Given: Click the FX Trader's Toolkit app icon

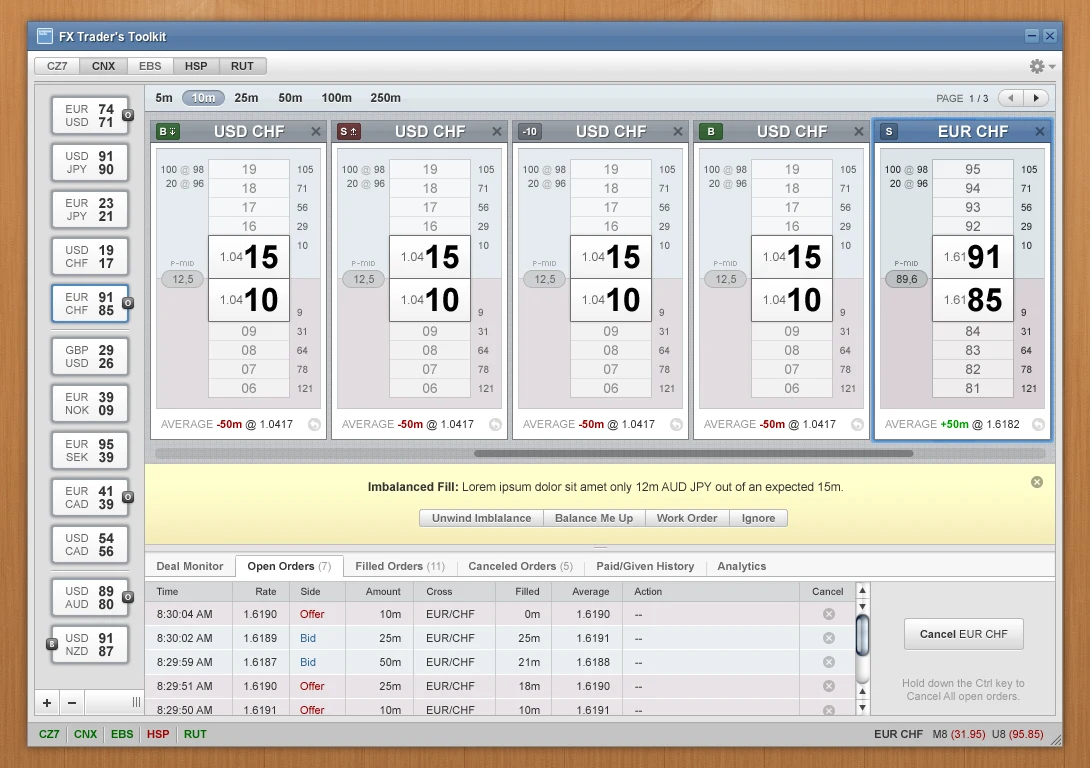Looking at the screenshot, I should click(44, 35).
